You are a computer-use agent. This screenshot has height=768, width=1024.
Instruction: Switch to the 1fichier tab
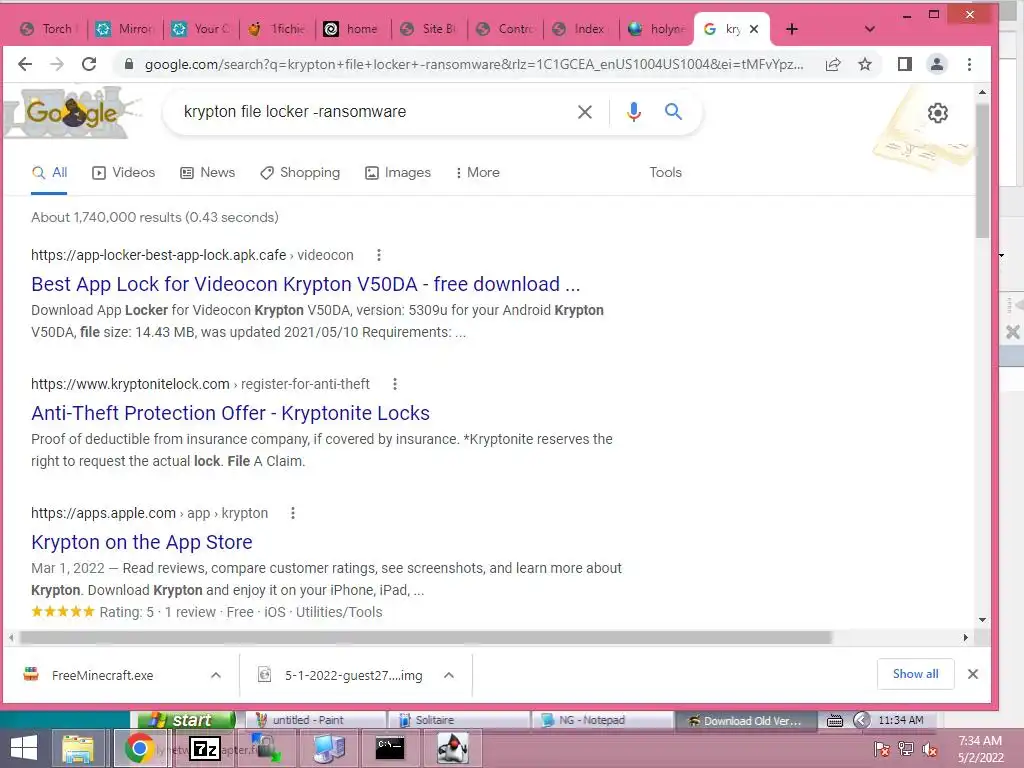(x=277, y=29)
